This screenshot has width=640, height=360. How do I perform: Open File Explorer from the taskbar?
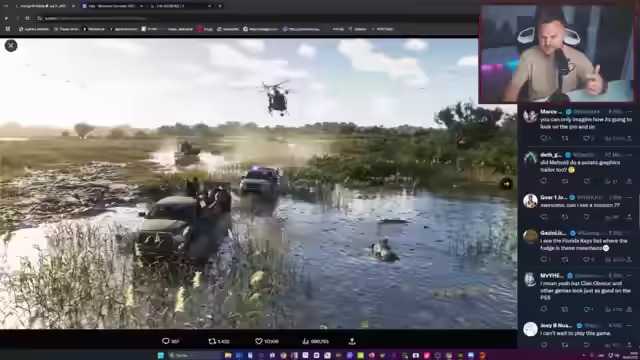(x=228, y=355)
